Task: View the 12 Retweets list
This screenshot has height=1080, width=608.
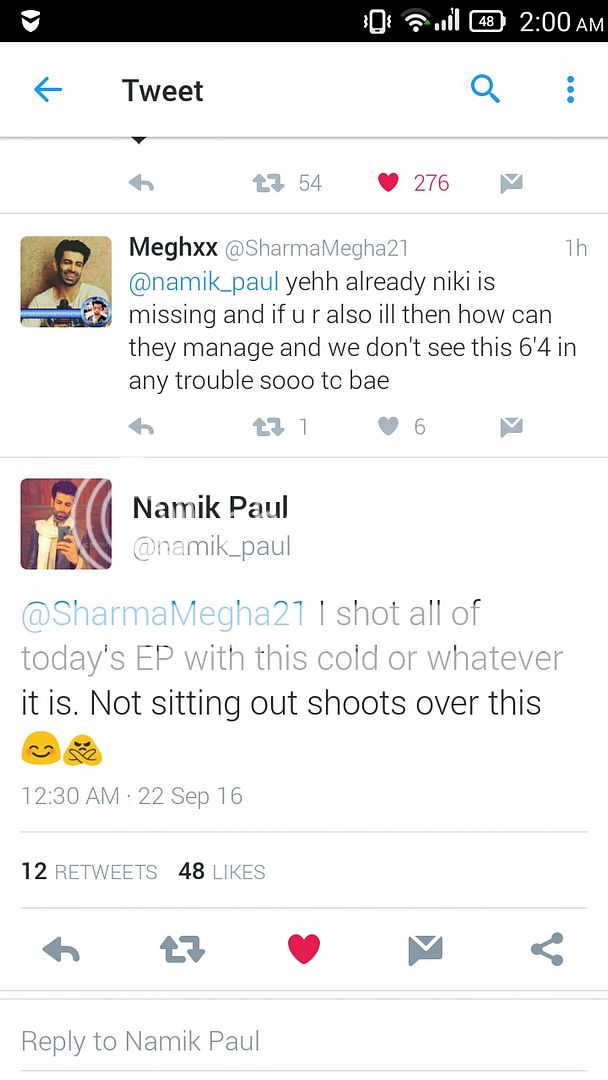Action: (89, 871)
